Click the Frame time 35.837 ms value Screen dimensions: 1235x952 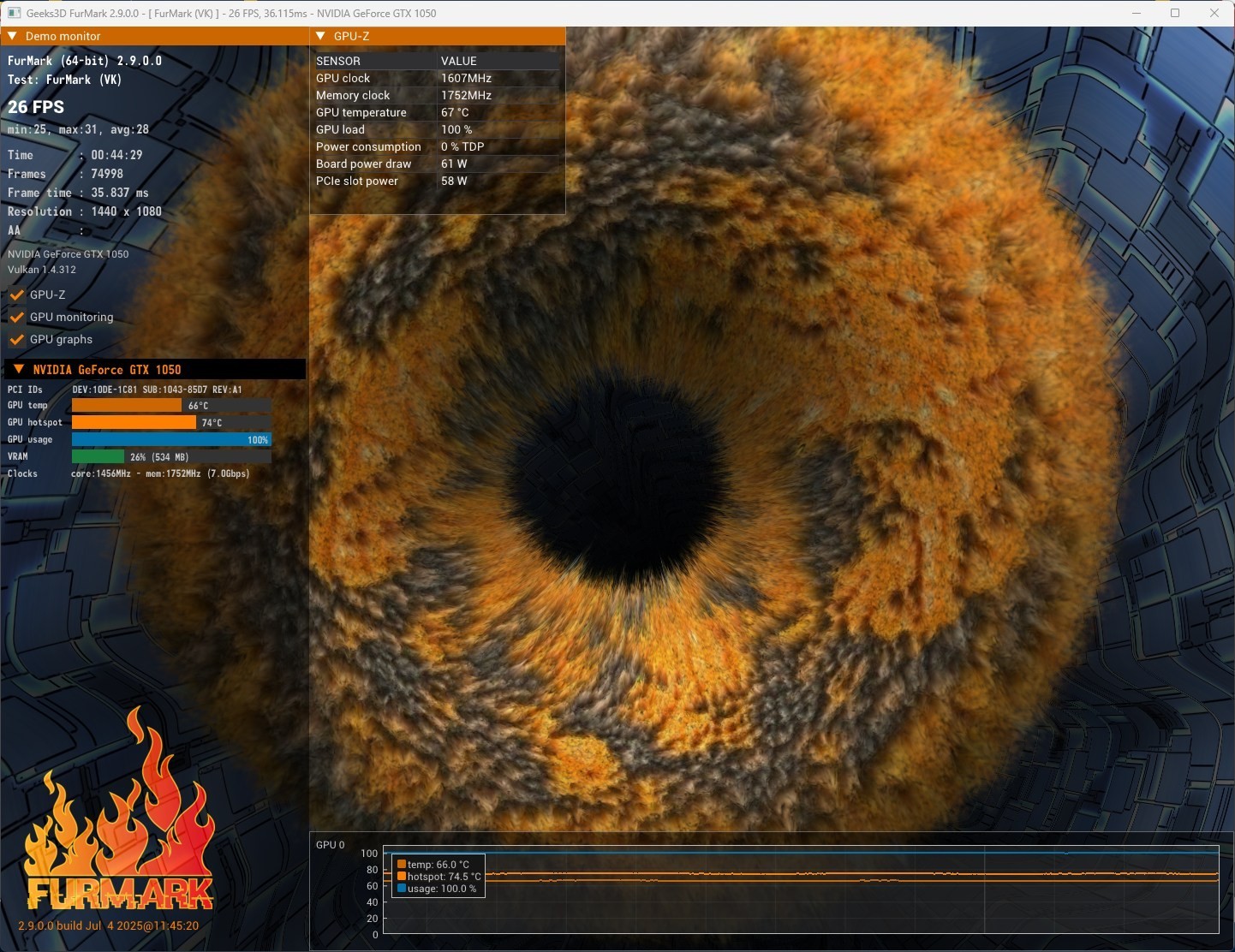click(120, 193)
